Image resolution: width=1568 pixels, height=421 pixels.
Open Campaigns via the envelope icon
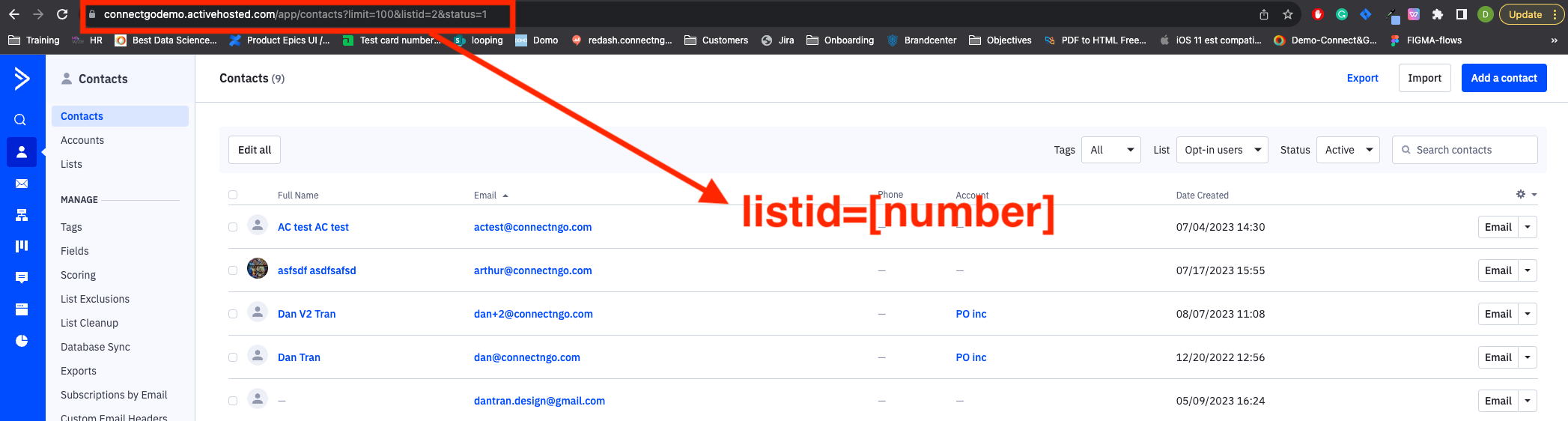tap(22, 184)
